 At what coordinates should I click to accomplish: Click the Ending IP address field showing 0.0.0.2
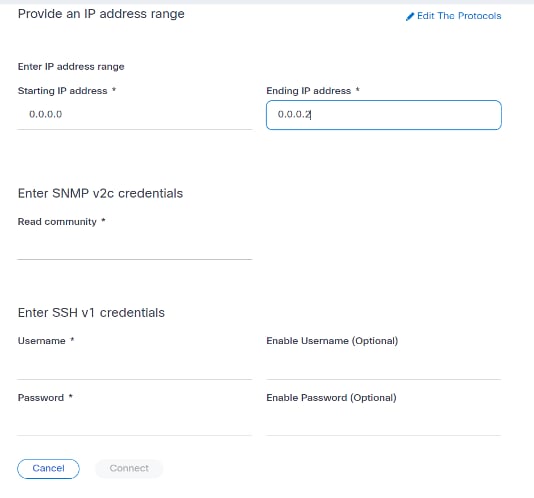[383, 115]
